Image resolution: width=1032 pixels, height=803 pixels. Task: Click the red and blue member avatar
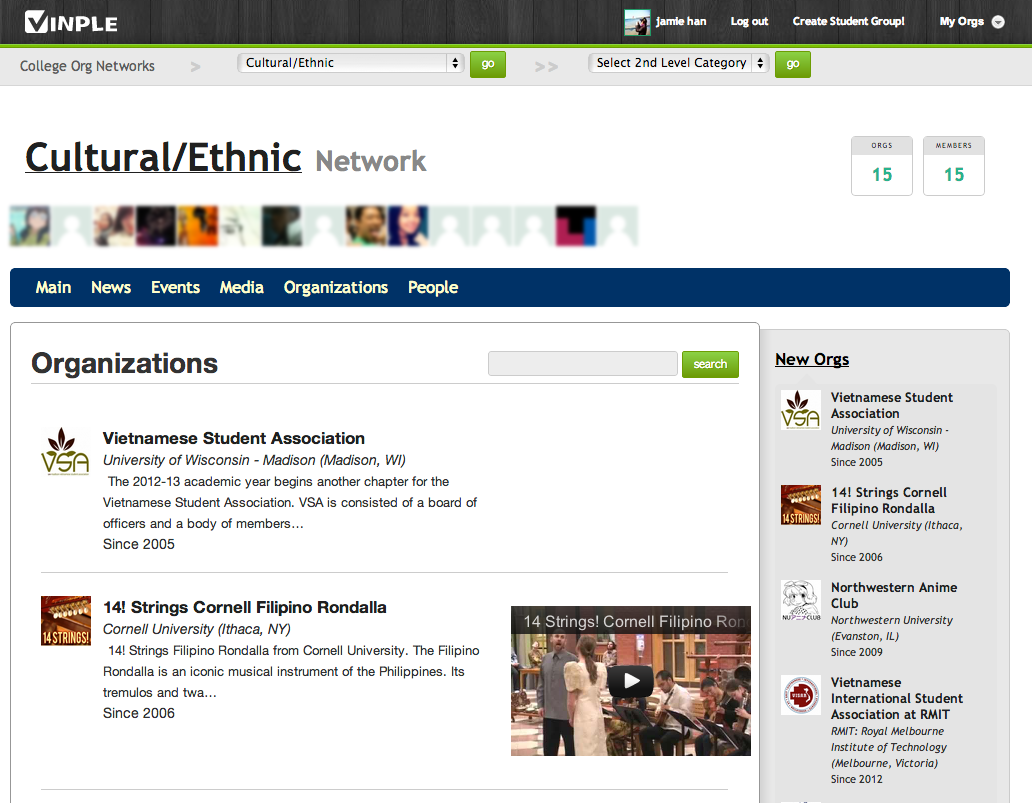pyautogui.click(x=576, y=226)
